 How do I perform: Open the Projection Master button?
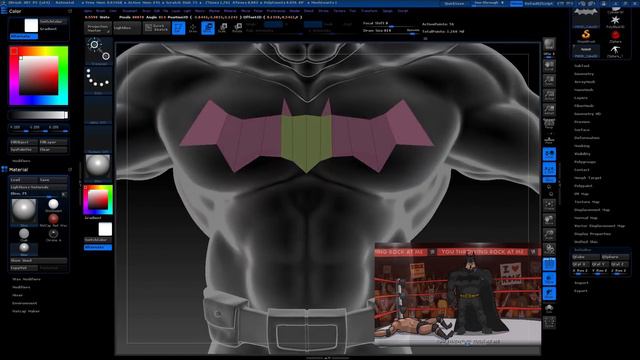[98, 28]
